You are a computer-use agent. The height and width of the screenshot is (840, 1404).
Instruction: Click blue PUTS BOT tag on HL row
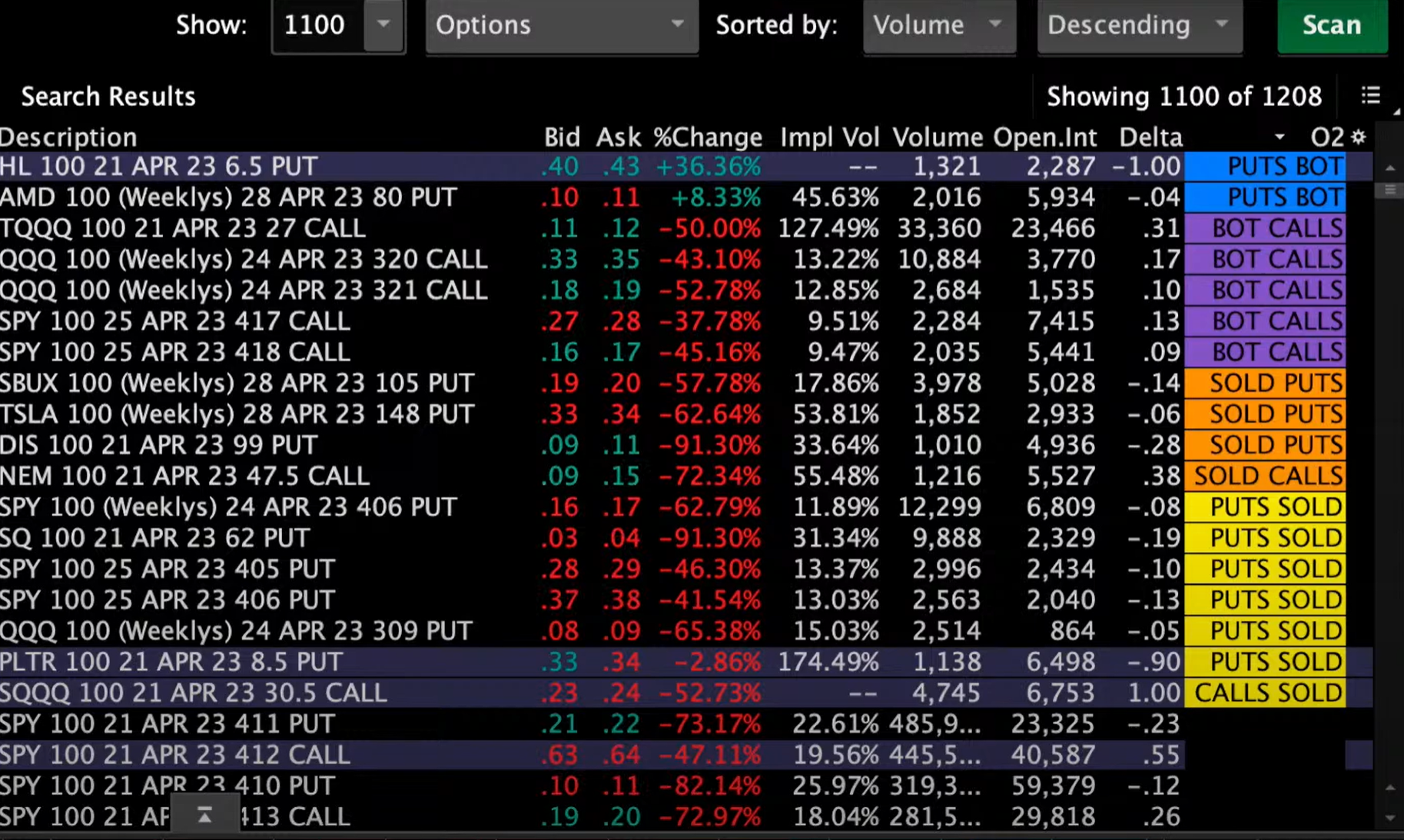[1265, 166]
